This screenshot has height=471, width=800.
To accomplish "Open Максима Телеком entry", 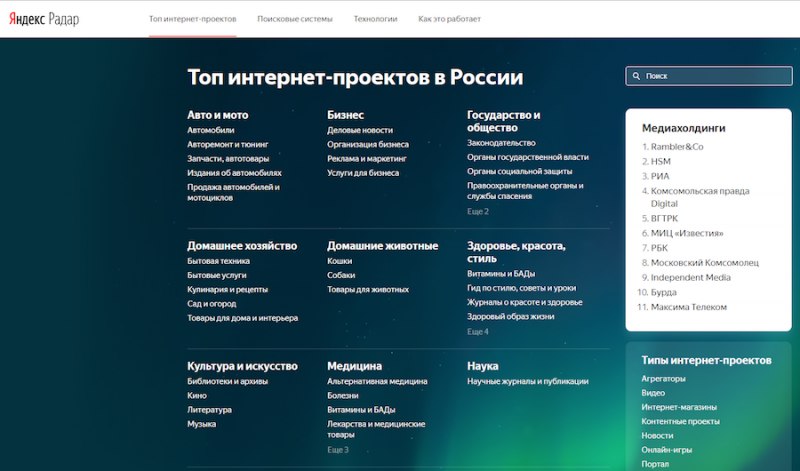I will click(x=688, y=307).
